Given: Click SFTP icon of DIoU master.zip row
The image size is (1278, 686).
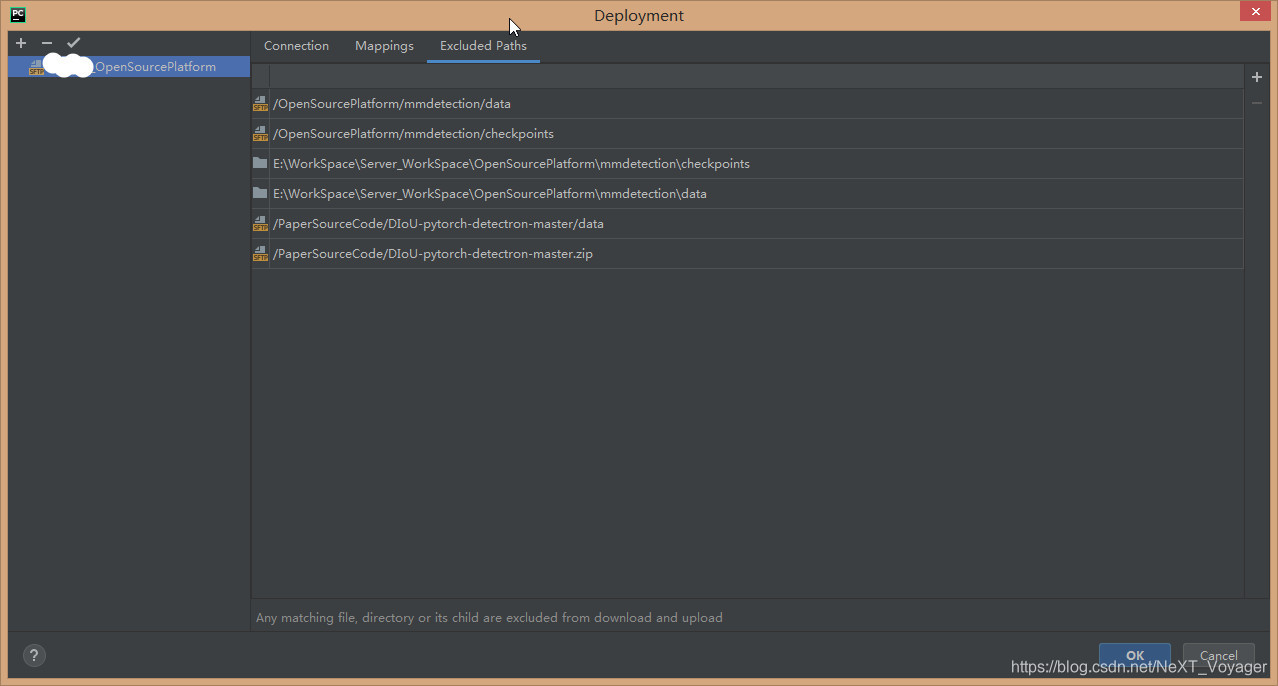Looking at the screenshot, I should coord(261,254).
